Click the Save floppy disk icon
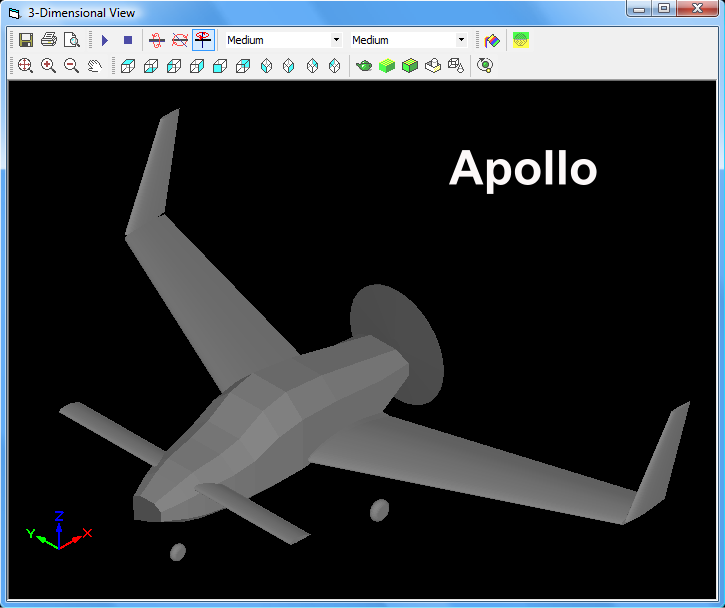The image size is (725, 608). (26, 40)
